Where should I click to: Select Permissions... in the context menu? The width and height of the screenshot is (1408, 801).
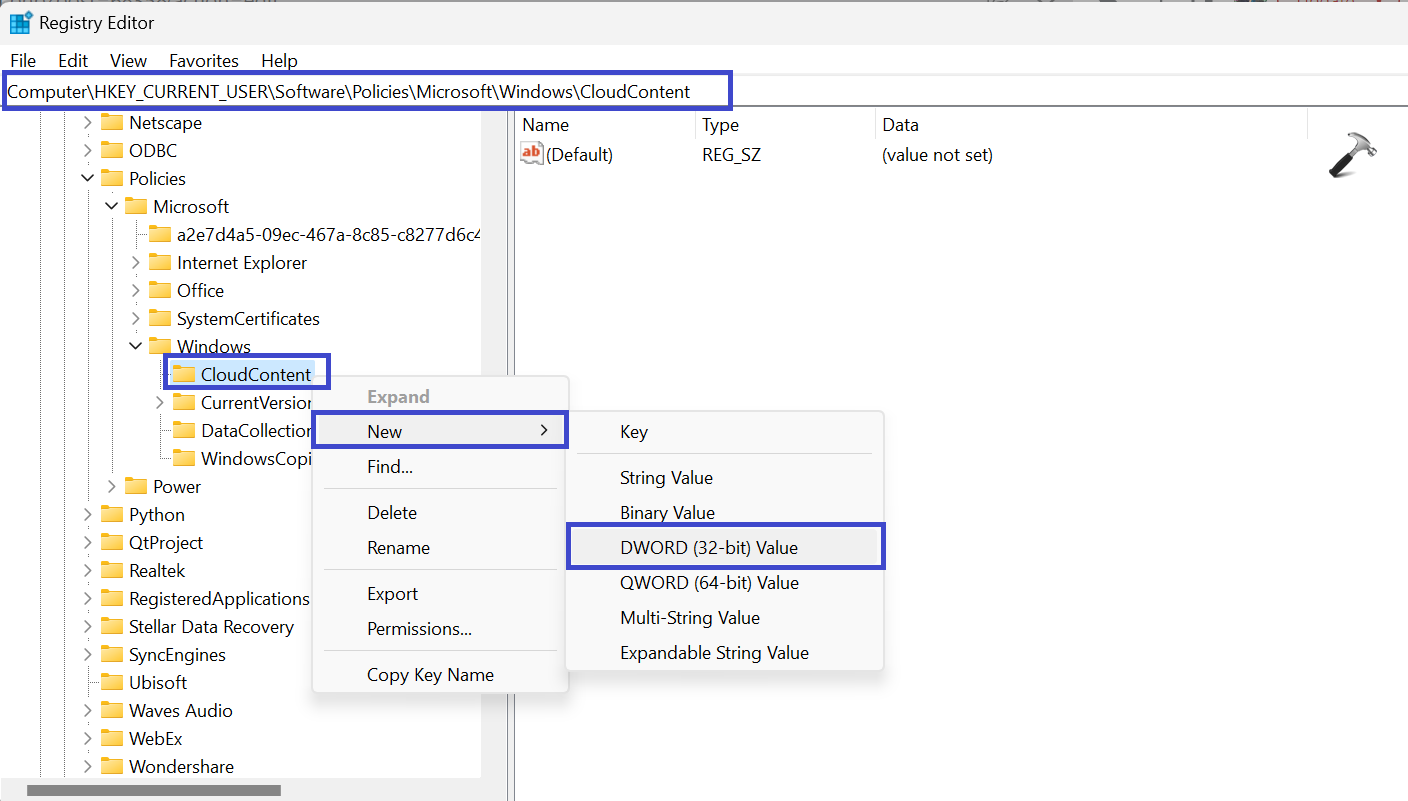[419, 629]
